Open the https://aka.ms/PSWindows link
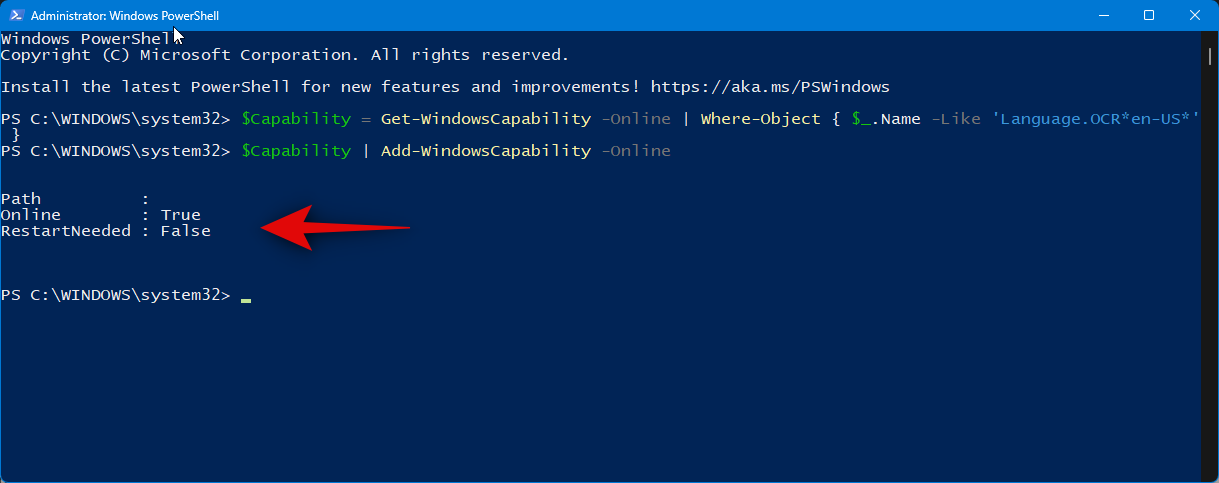The height and width of the screenshot is (483, 1219). [x=770, y=87]
